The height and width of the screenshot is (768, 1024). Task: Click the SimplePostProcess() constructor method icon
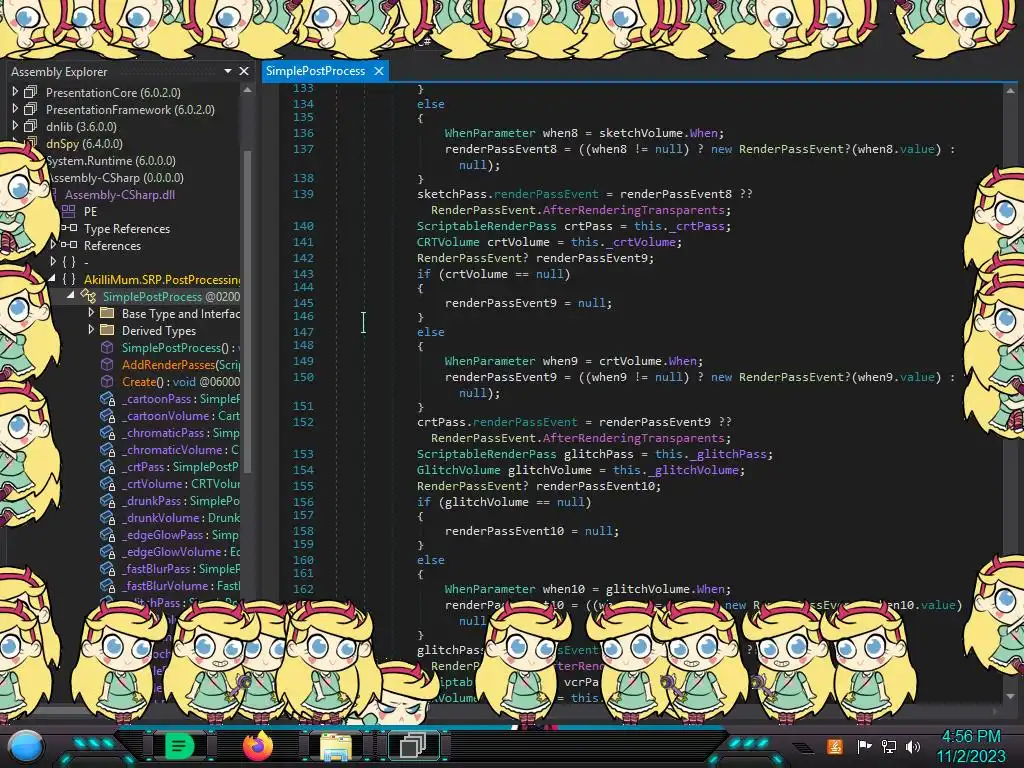pyautogui.click(x=107, y=347)
